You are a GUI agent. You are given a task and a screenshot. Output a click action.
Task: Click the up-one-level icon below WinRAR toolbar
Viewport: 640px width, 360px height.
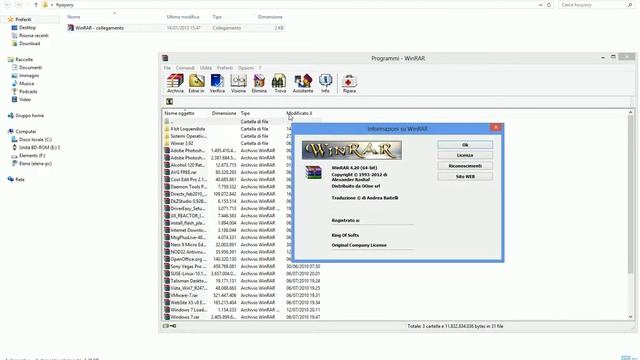coord(169,101)
